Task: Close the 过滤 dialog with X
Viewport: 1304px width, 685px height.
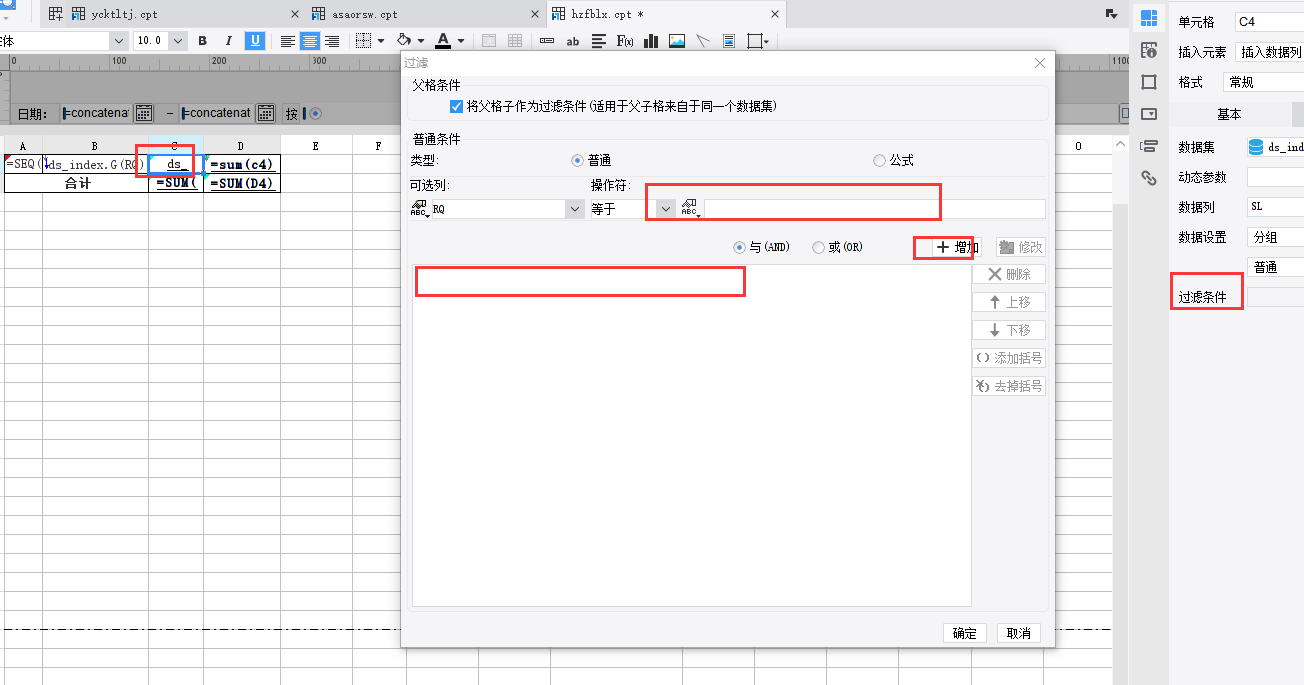Action: click(x=1040, y=63)
